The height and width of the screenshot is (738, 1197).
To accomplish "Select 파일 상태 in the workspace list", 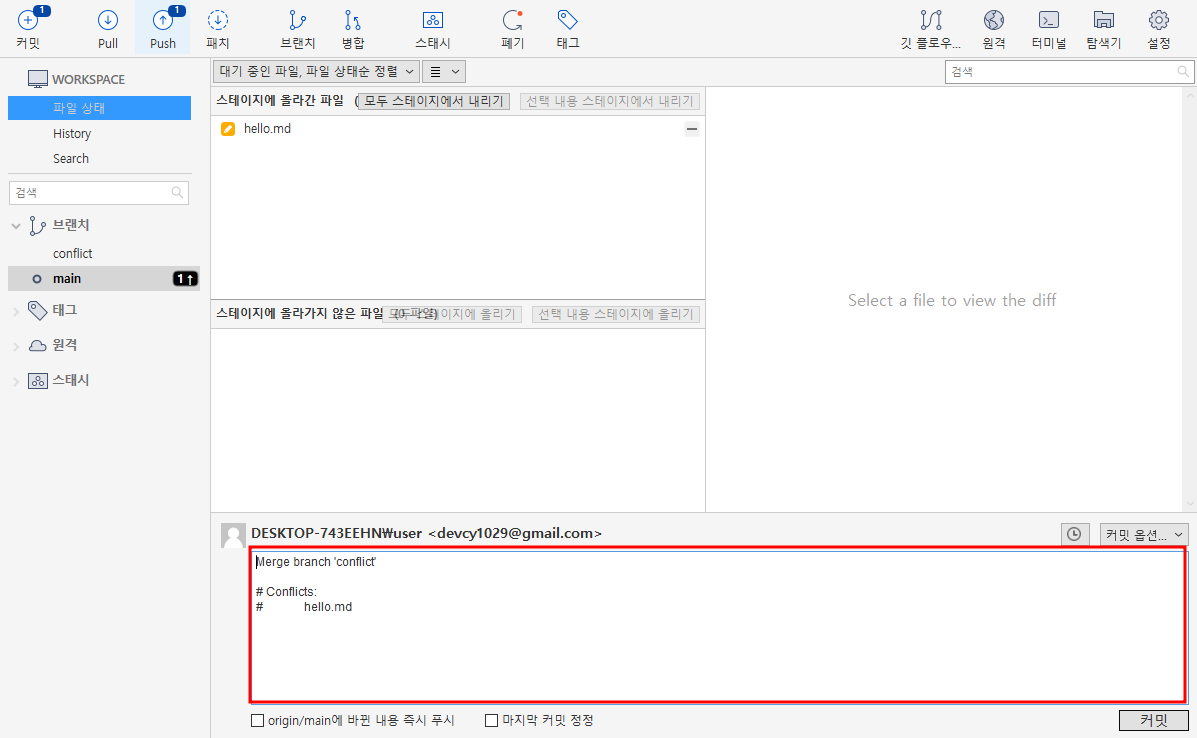I will click(x=99, y=108).
